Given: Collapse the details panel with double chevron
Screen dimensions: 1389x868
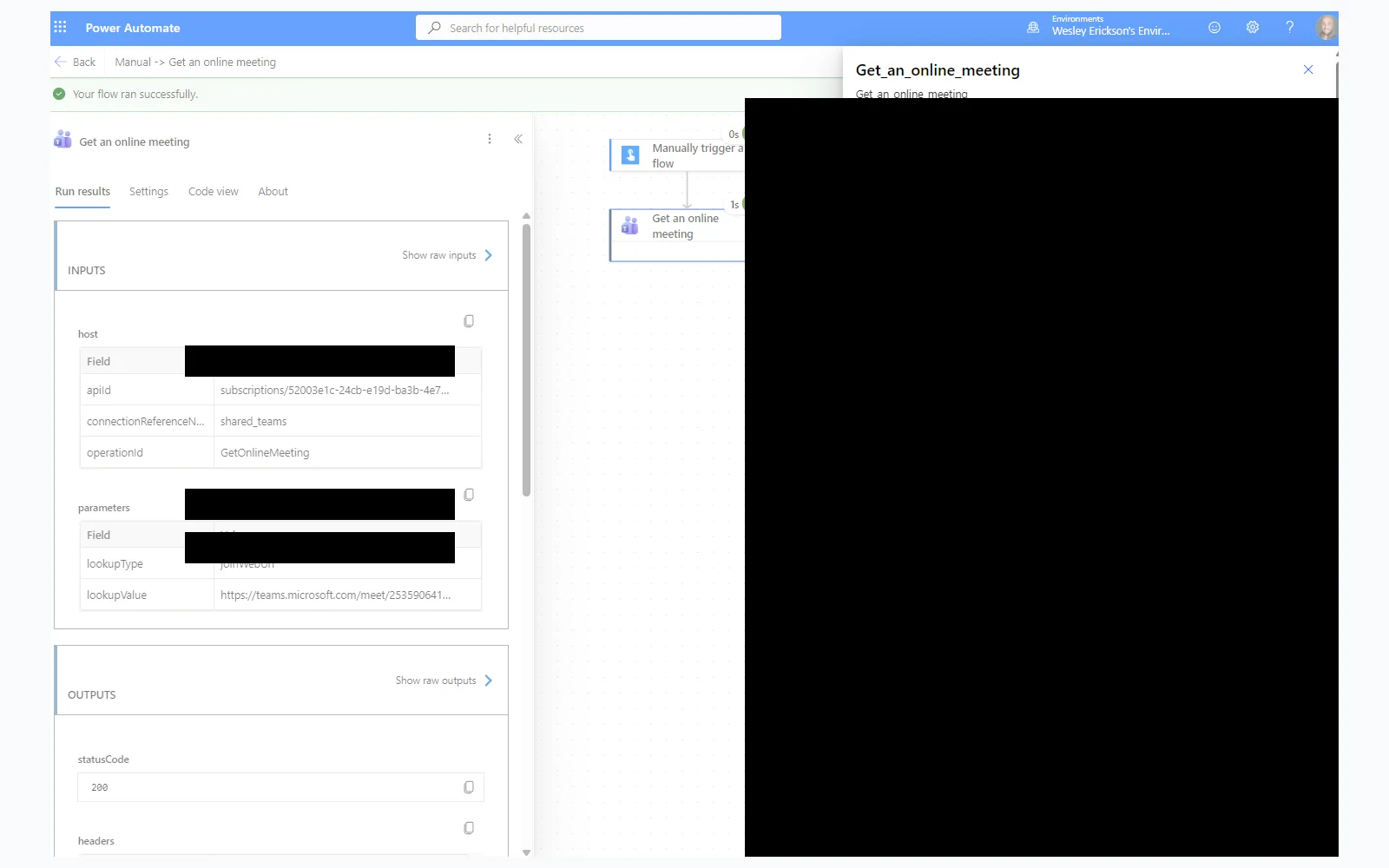Looking at the screenshot, I should [x=518, y=139].
